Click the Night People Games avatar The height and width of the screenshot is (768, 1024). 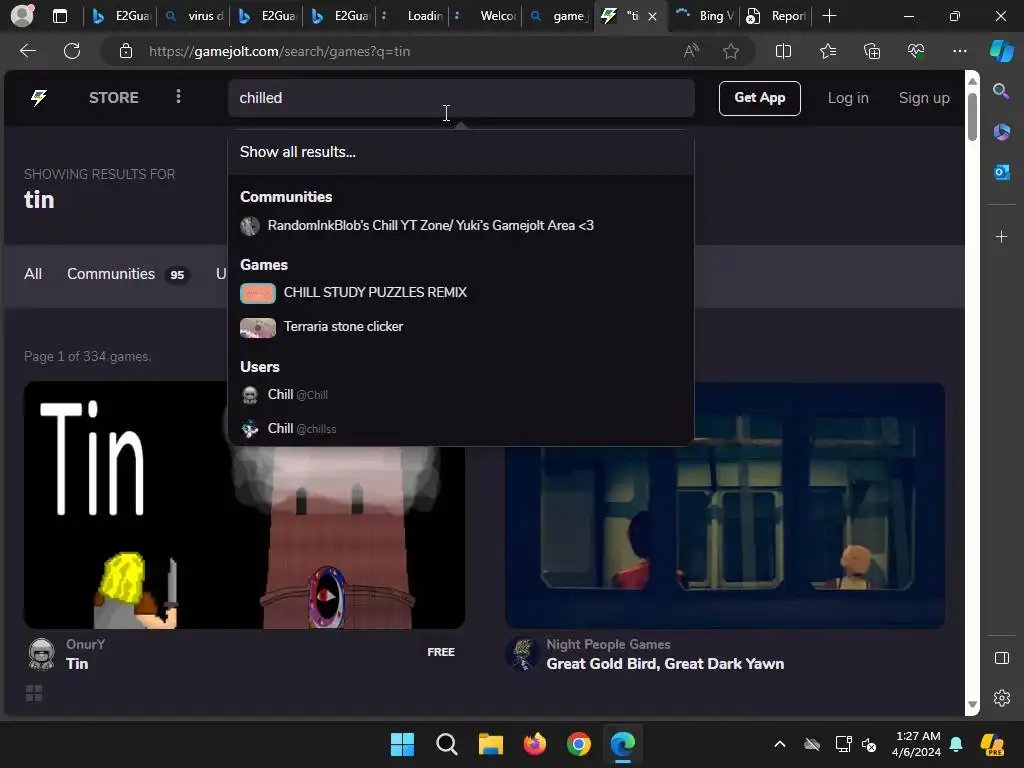522,654
